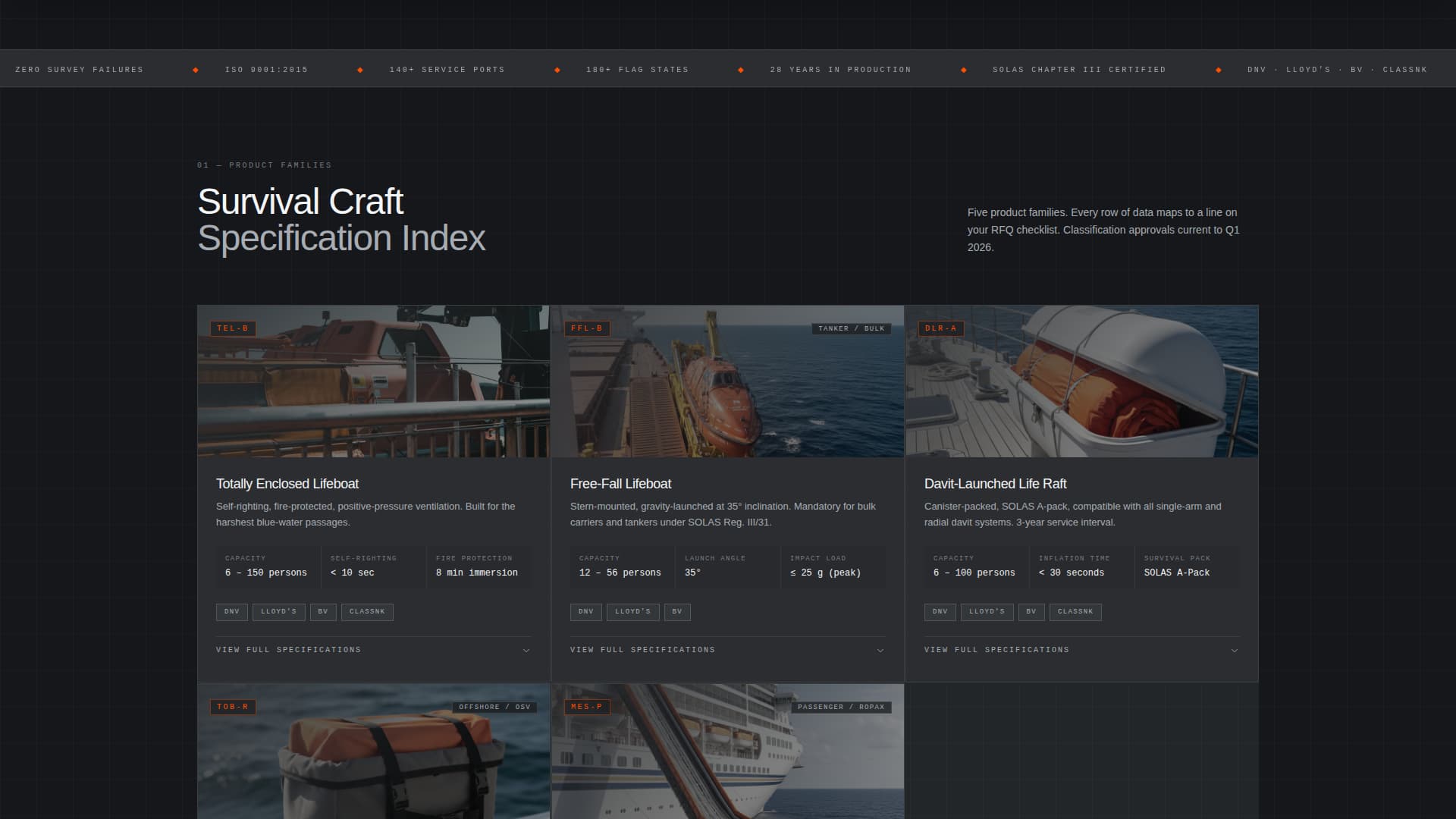Expand Davit-Launched Life Raft specifications chevron
This screenshot has height=819, width=1456.
[x=1235, y=650]
